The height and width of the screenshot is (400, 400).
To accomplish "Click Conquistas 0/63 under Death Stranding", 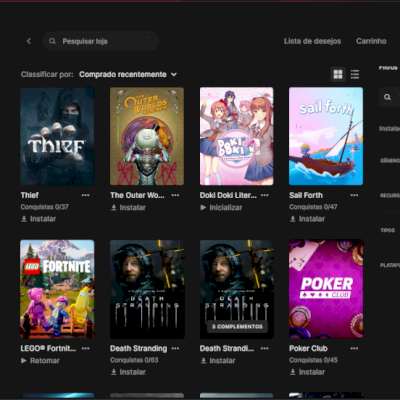I will pyautogui.click(x=134, y=360).
